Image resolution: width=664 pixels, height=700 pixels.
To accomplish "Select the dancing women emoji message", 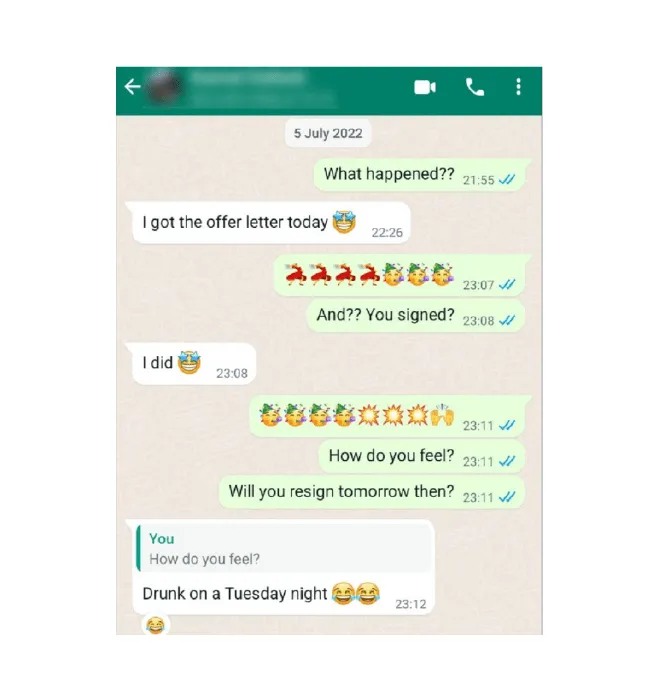I will tap(401, 275).
